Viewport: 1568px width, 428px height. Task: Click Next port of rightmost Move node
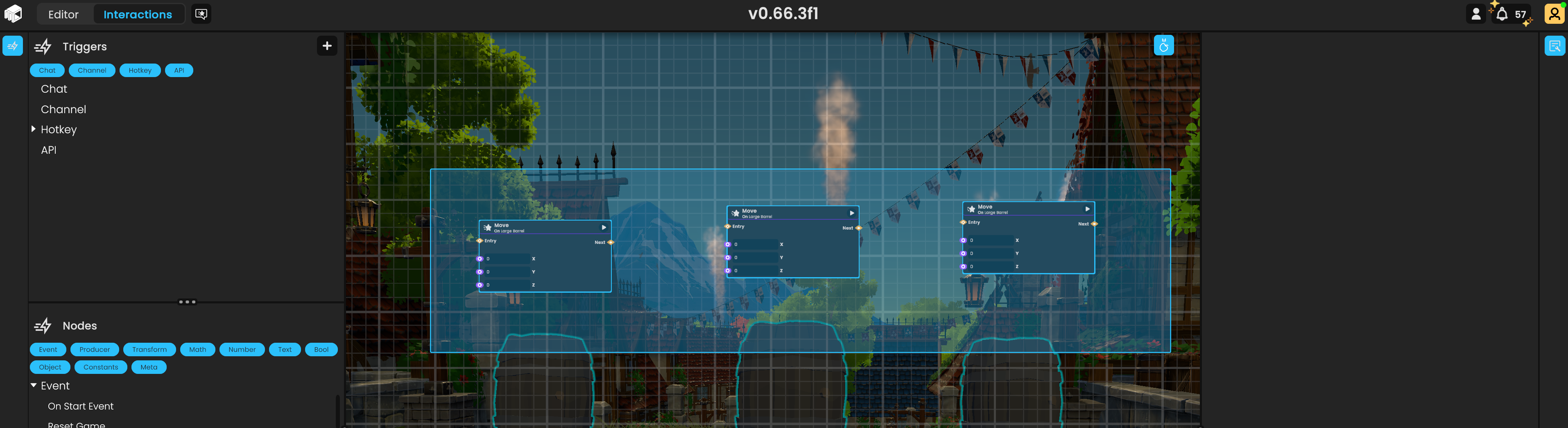pyautogui.click(x=1094, y=224)
